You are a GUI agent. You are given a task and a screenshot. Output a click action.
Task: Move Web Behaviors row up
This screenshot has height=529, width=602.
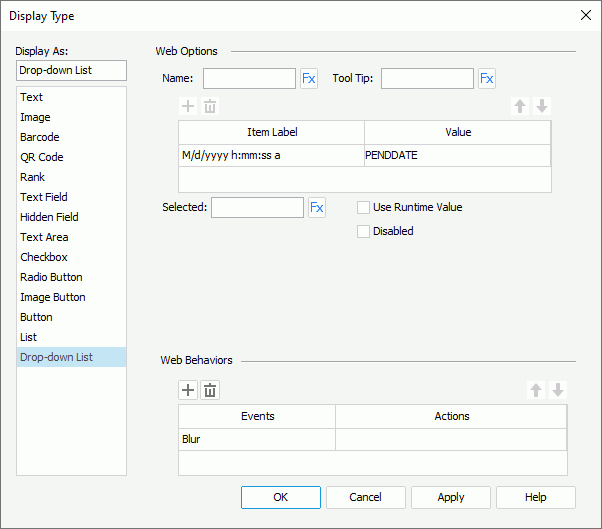pos(536,390)
